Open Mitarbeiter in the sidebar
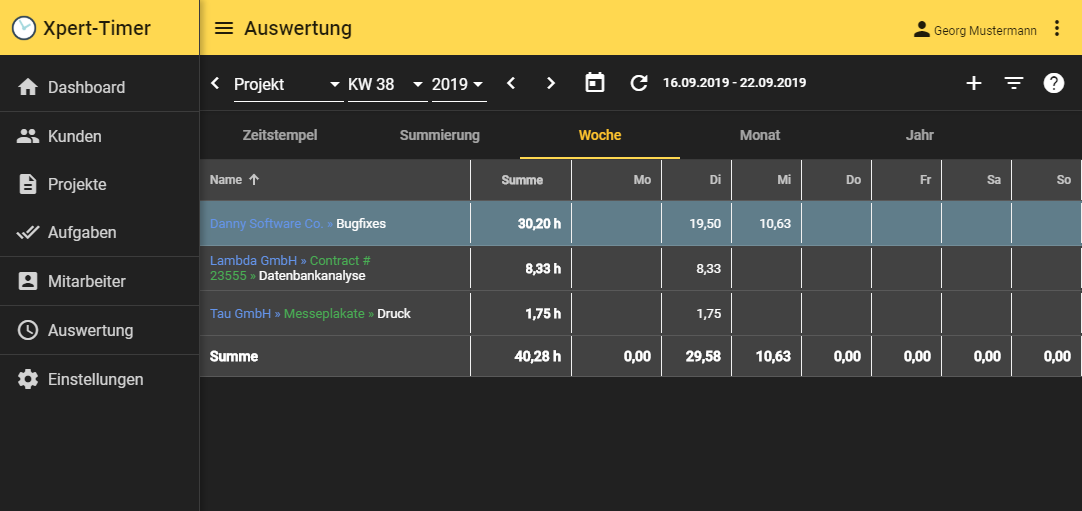The height and width of the screenshot is (511, 1082). (x=99, y=281)
